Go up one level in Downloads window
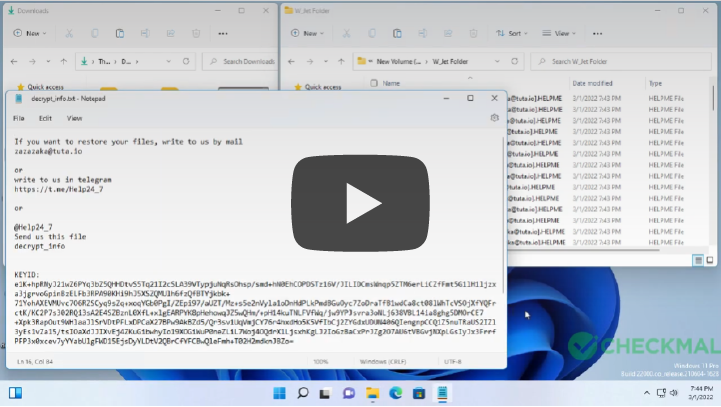Viewport: 721px width, 407px height. tap(63, 61)
